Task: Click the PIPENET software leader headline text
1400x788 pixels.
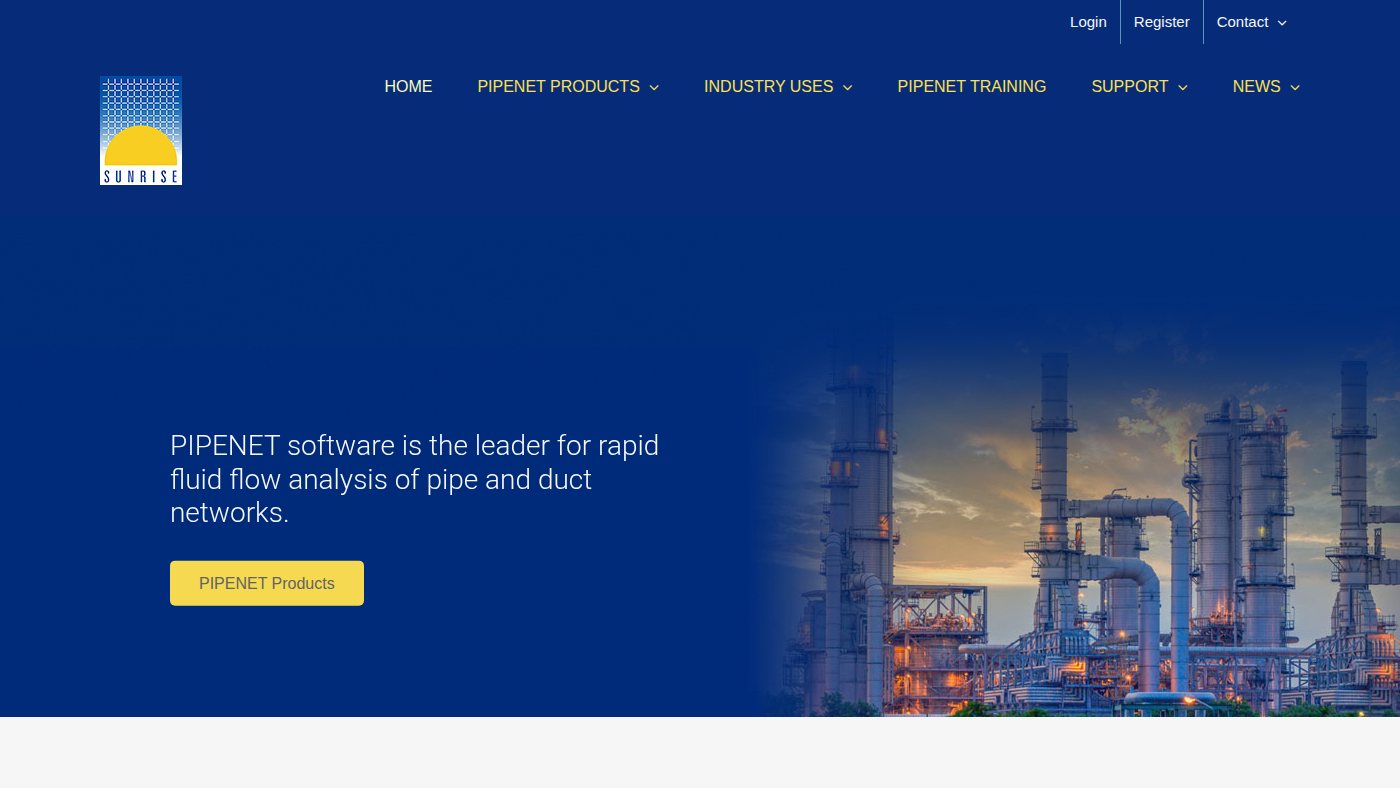Action: coord(415,479)
